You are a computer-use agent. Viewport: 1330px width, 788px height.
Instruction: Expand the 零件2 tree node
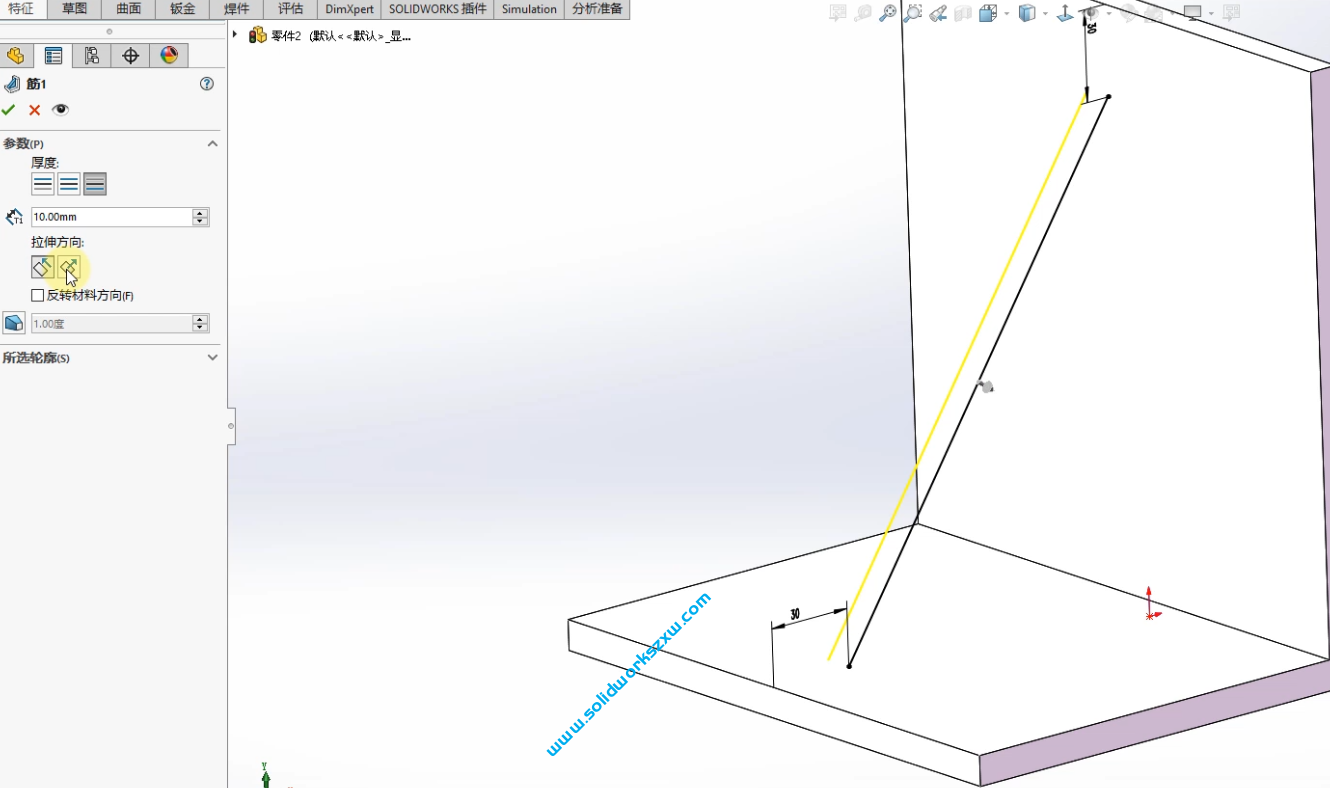point(235,35)
